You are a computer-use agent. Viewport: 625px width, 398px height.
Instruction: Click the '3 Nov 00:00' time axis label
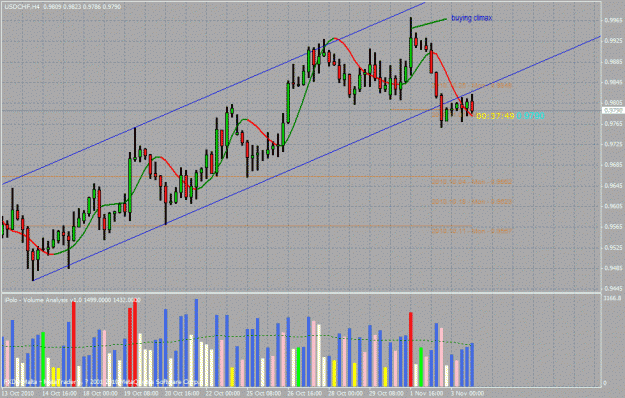point(468,393)
